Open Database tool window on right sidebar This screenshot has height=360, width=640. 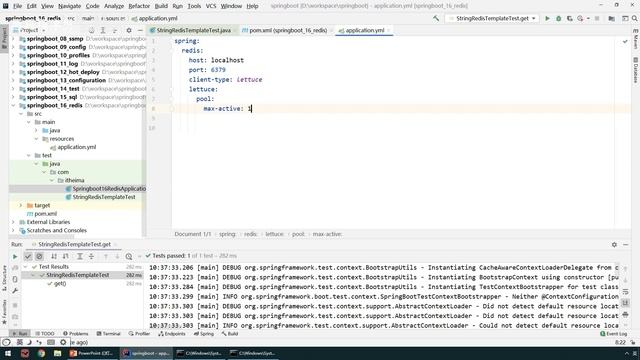636,69
